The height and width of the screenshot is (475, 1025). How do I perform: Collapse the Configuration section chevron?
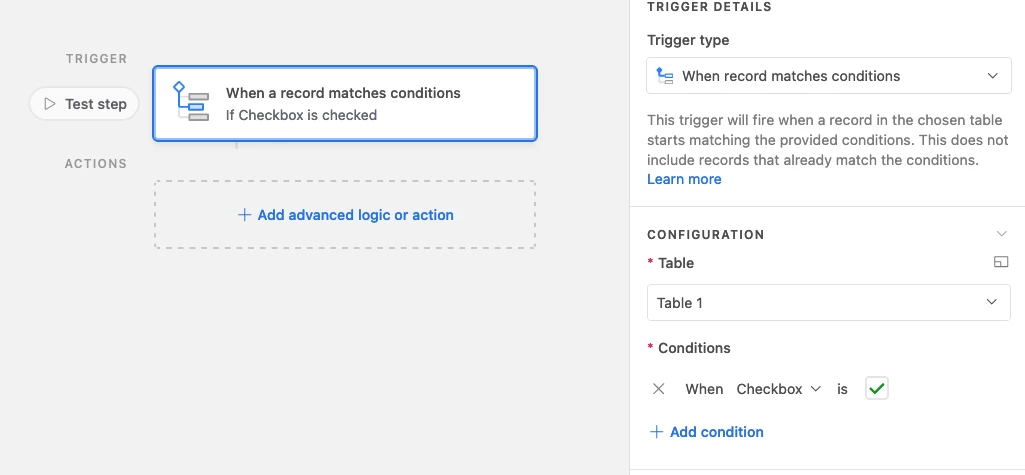tap(1001, 234)
